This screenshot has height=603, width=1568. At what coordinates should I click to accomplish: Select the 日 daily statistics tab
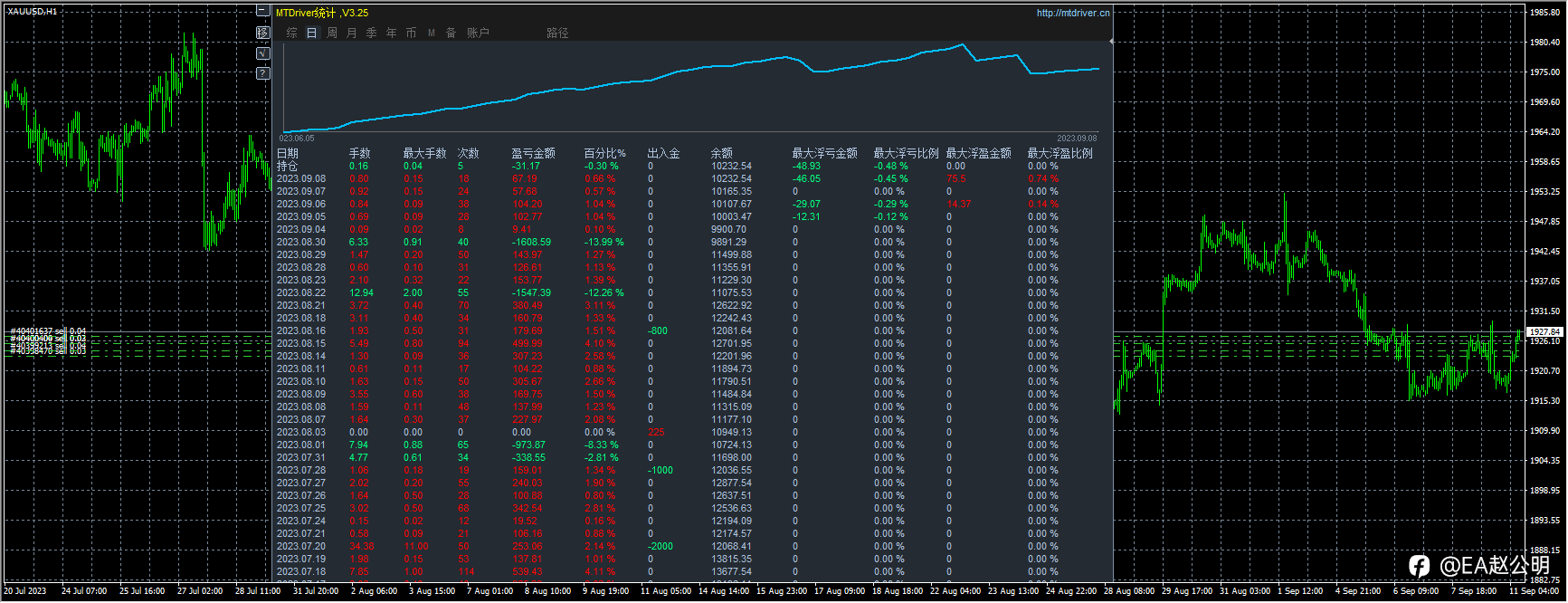[x=311, y=33]
